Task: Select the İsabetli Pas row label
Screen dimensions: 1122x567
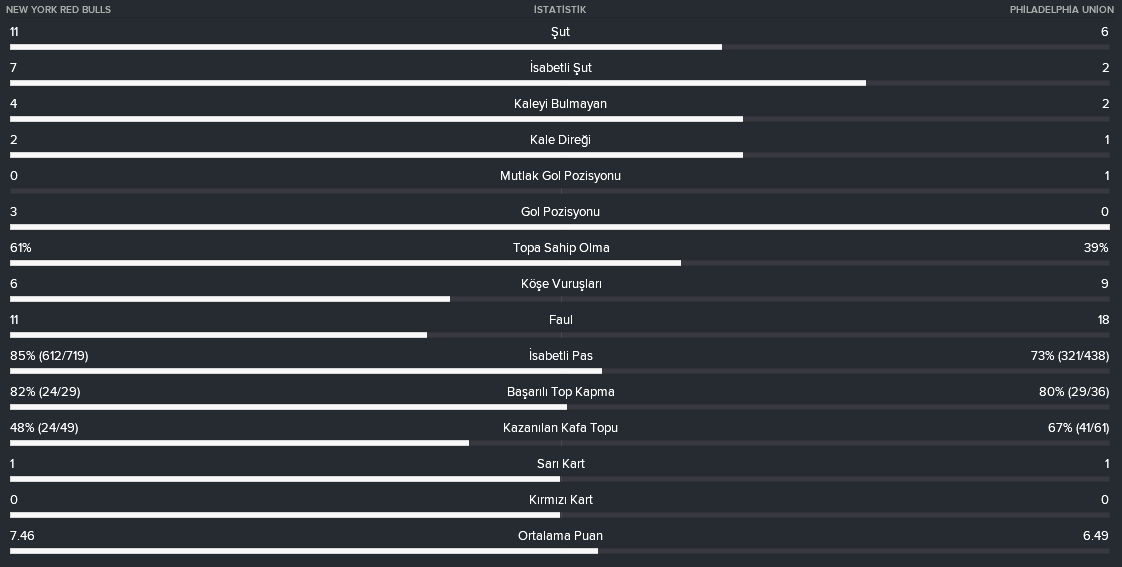Action: point(561,356)
